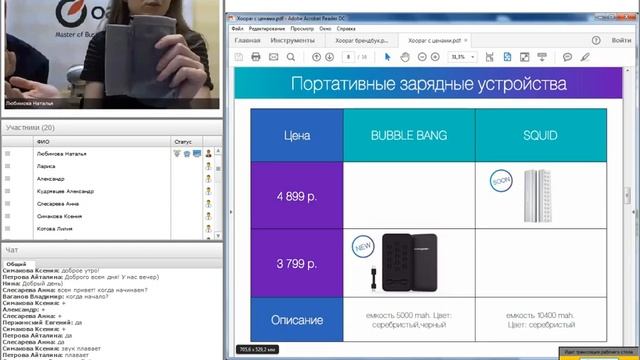Click the Войти sign-in button
Image resolution: width=640 pixels, height=360 pixels.
point(621,40)
